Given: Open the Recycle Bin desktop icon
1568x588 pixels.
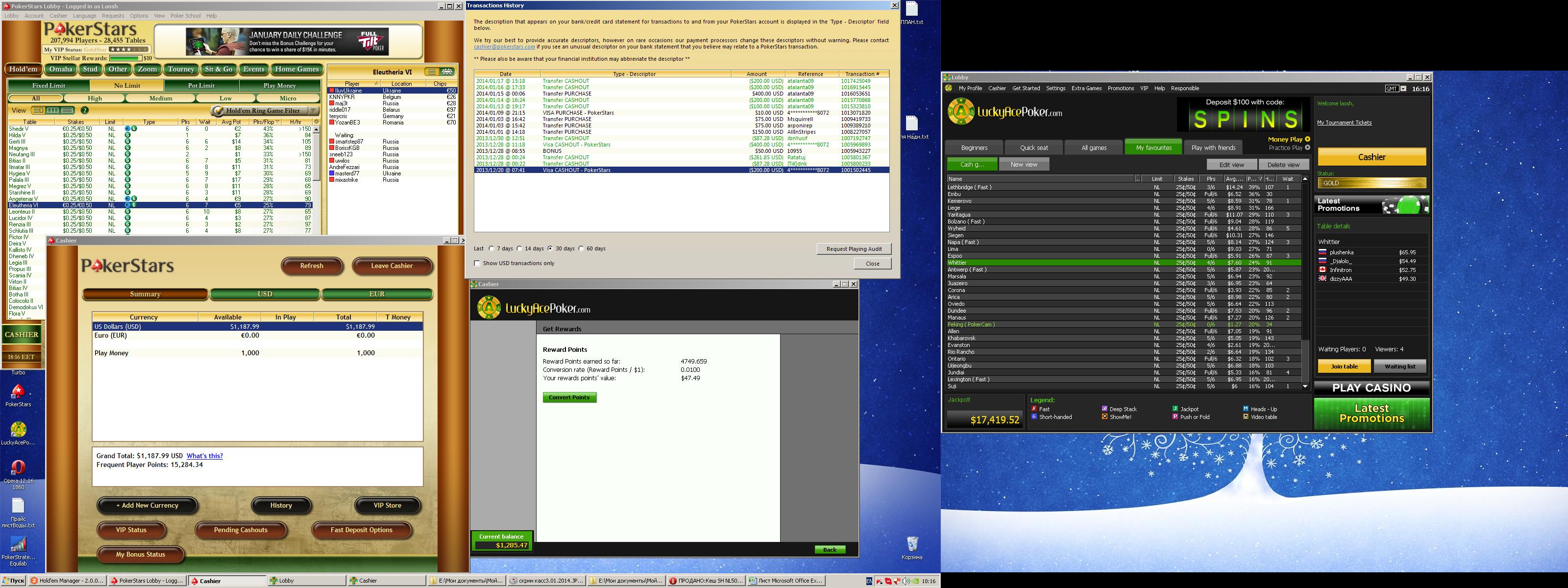Looking at the screenshot, I should 911,543.
